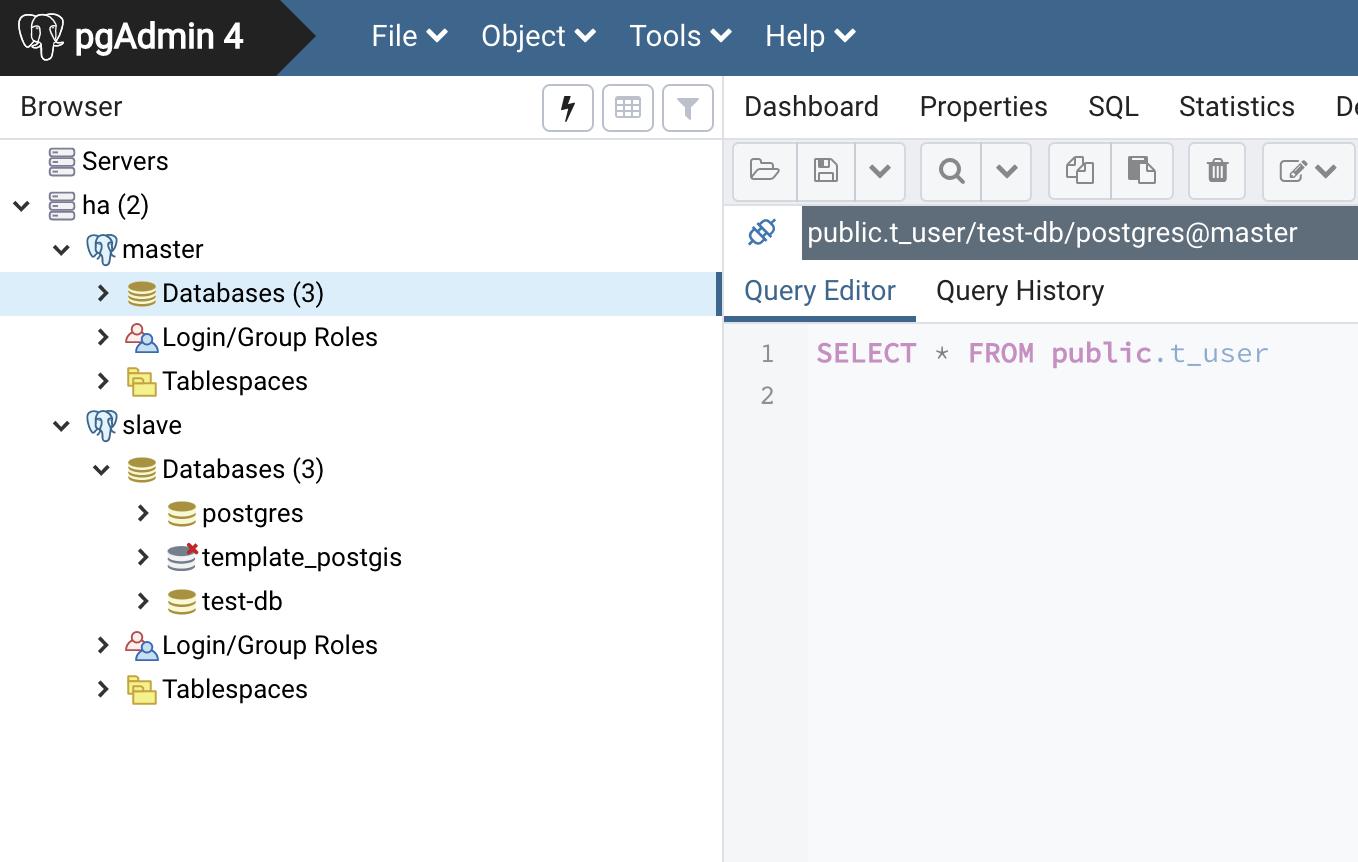Click the postgres database icon
The image size is (1358, 862).
[x=182, y=513]
